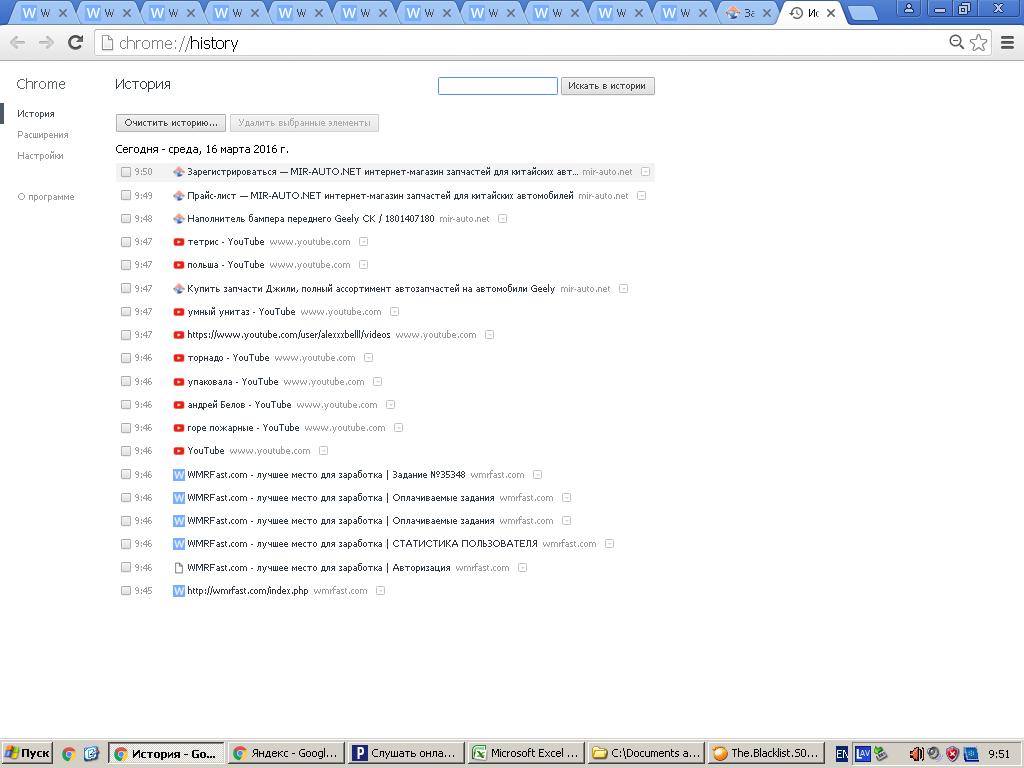The image size is (1024, 768).
Task: Click the browser Back arrow
Action: 18,43
